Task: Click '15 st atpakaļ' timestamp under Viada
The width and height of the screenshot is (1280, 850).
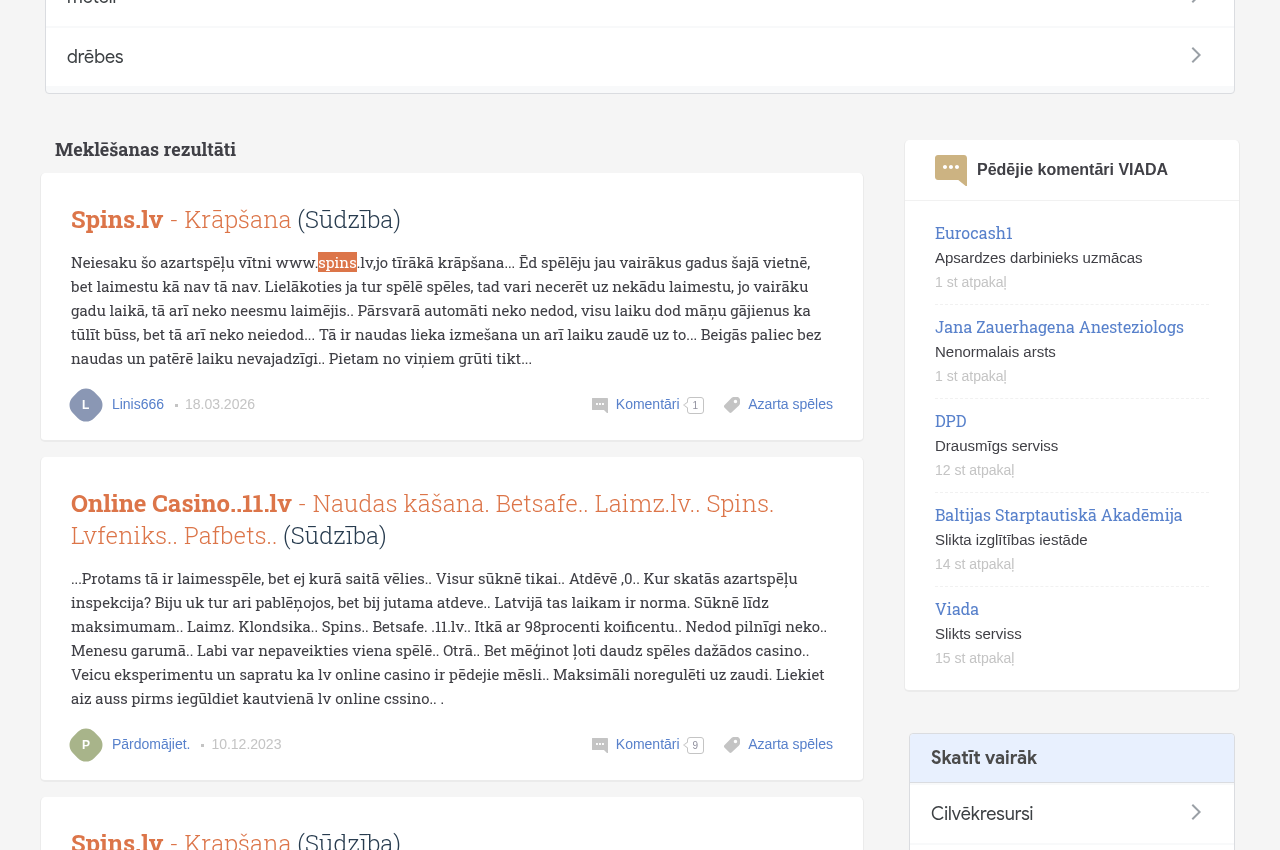Action: point(975,658)
